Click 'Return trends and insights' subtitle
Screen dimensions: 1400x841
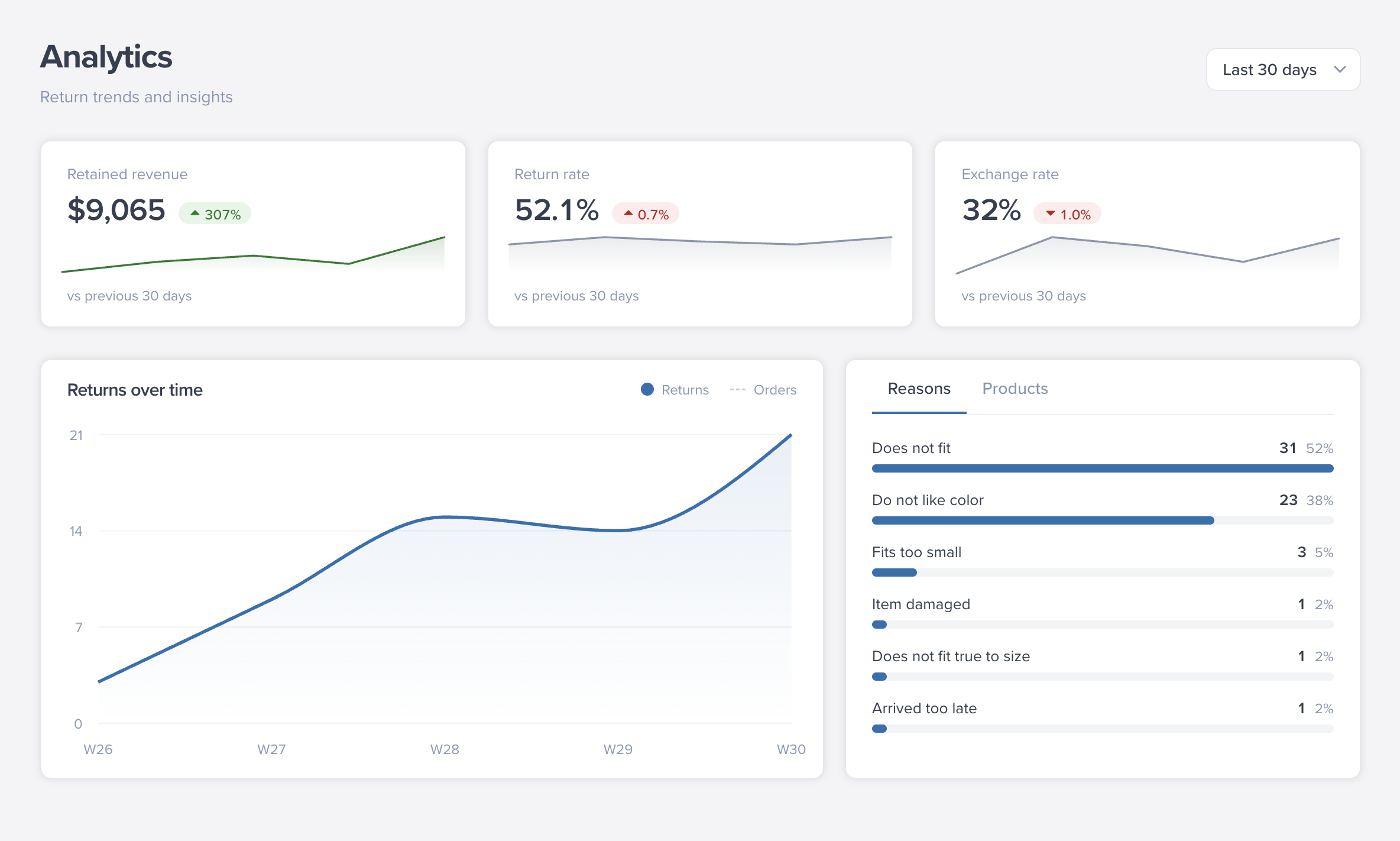137,97
